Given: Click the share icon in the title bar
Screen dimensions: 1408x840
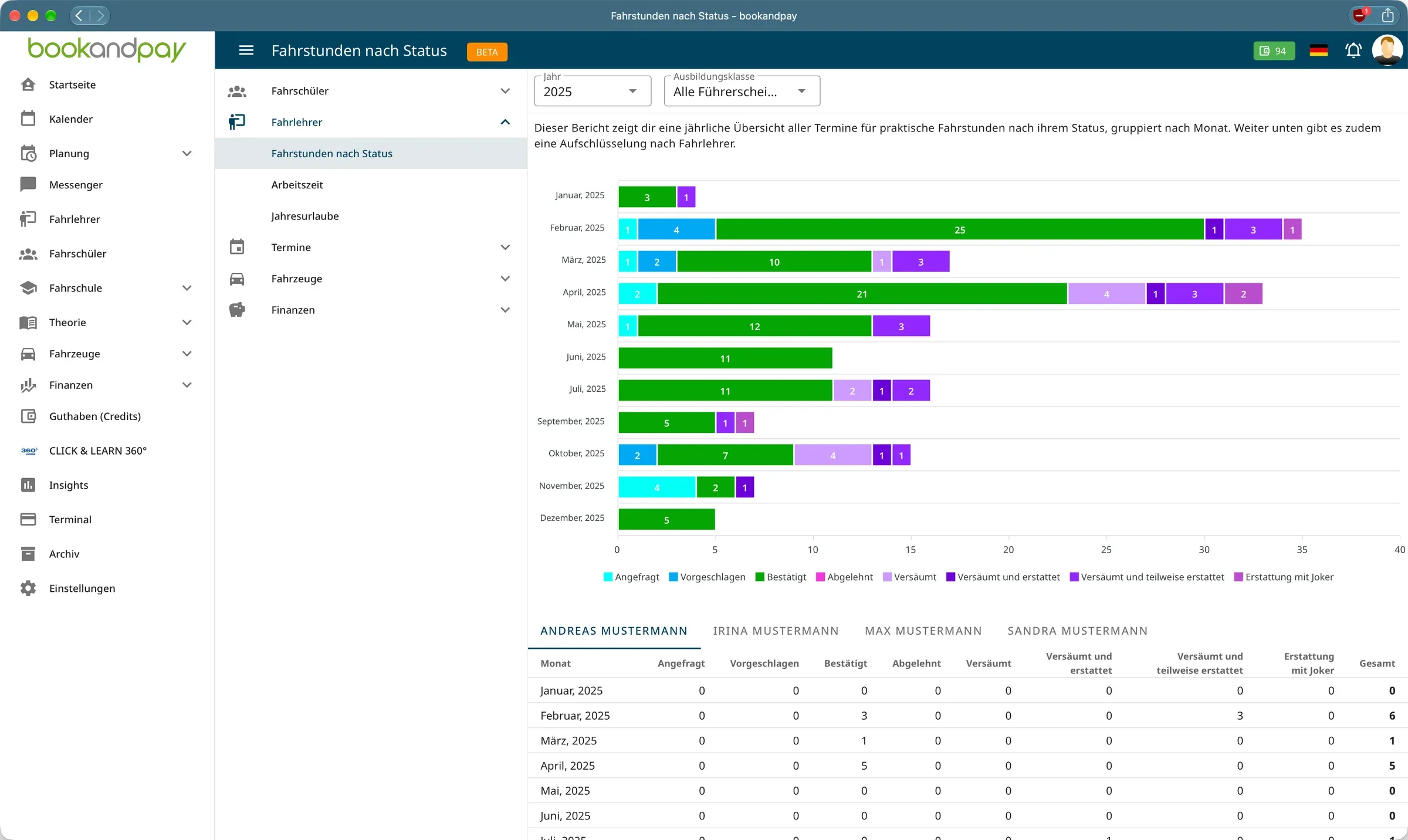Looking at the screenshot, I should click(x=1387, y=15).
